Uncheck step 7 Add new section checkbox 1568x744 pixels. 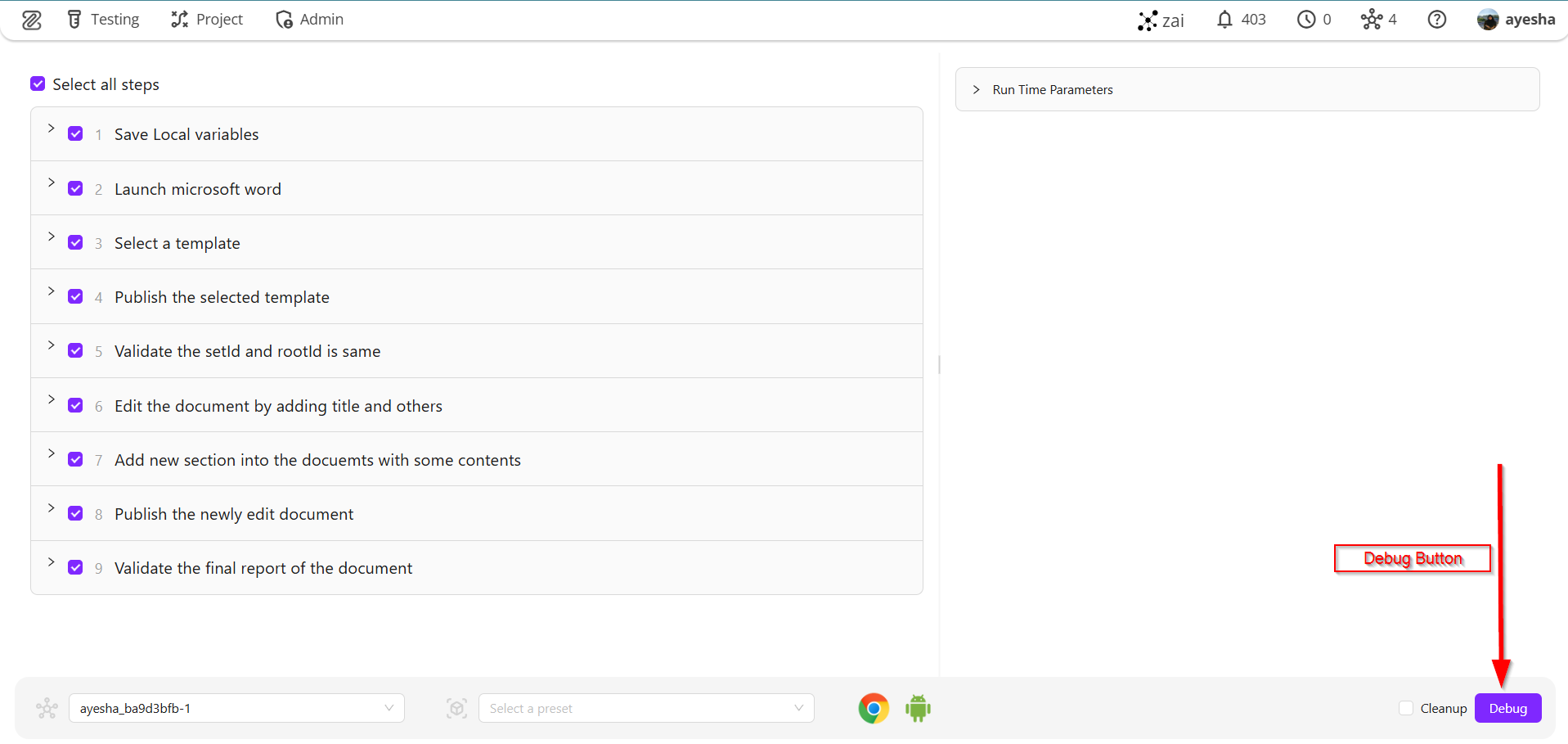[75, 459]
